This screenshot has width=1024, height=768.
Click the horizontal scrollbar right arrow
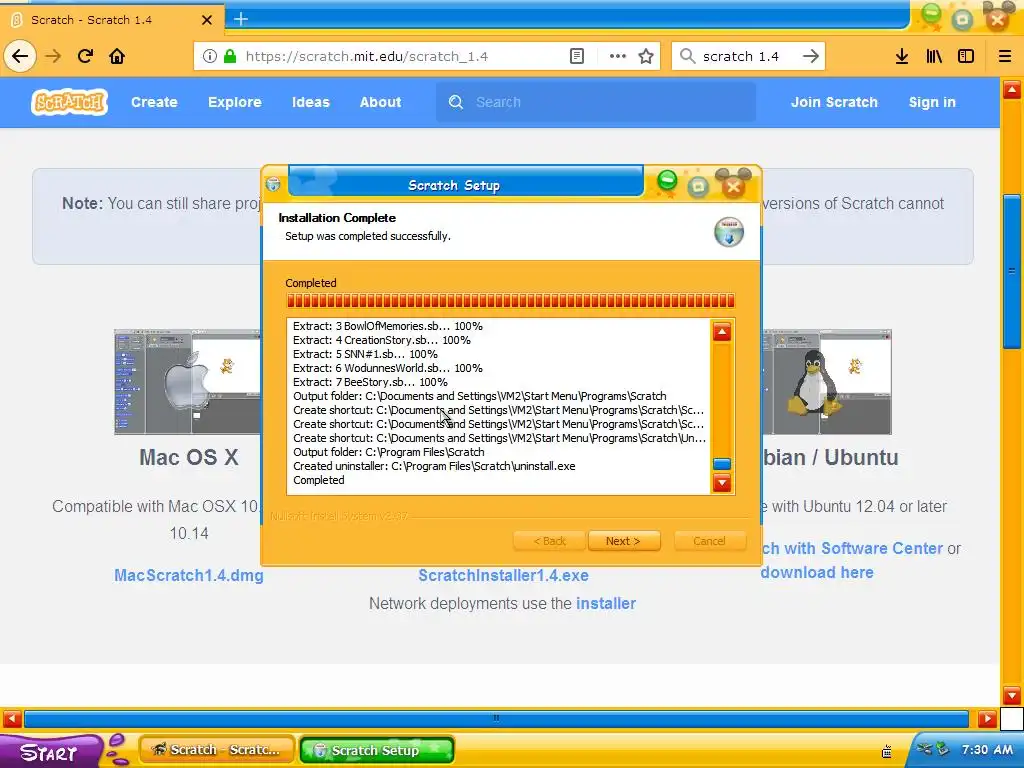point(987,719)
